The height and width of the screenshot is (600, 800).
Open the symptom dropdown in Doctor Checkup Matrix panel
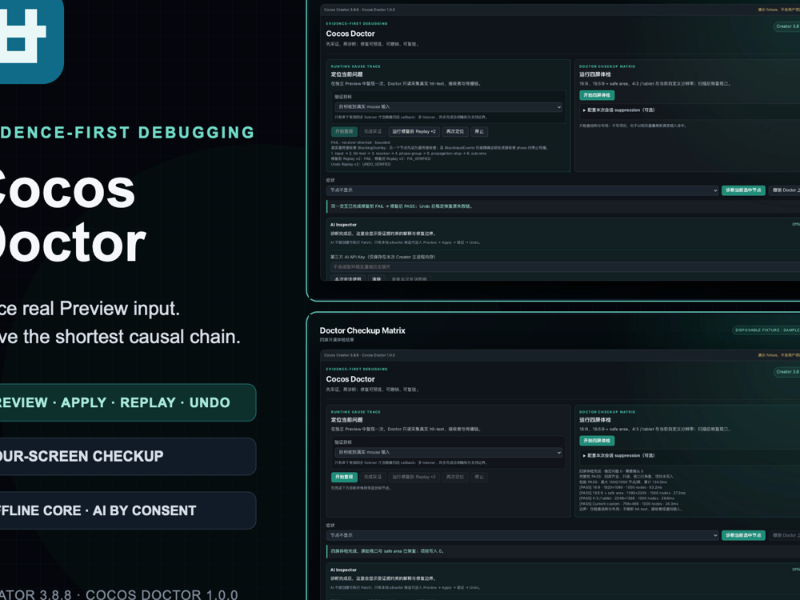click(522, 535)
